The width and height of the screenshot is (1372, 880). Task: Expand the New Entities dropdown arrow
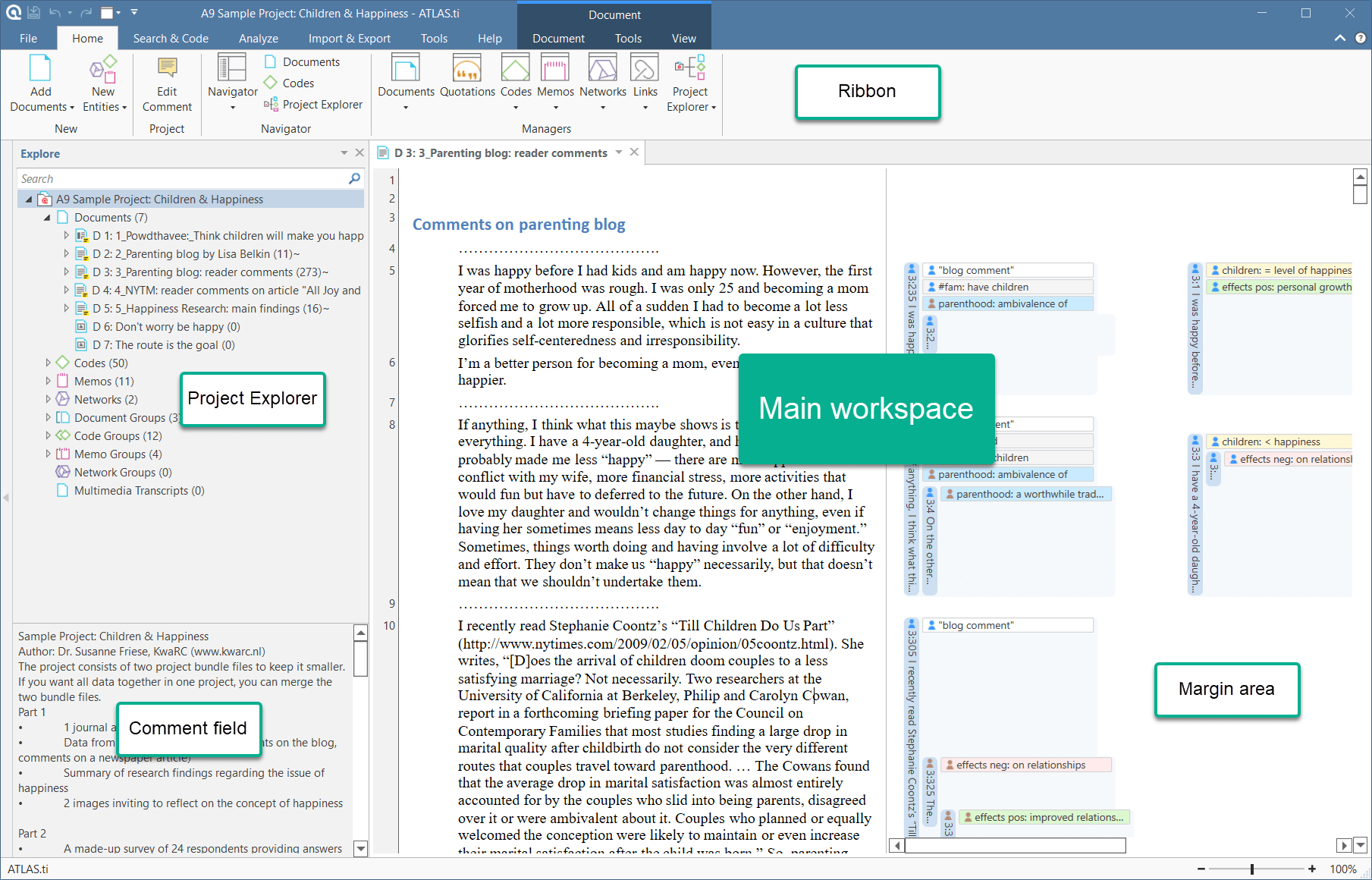click(x=124, y=108)
